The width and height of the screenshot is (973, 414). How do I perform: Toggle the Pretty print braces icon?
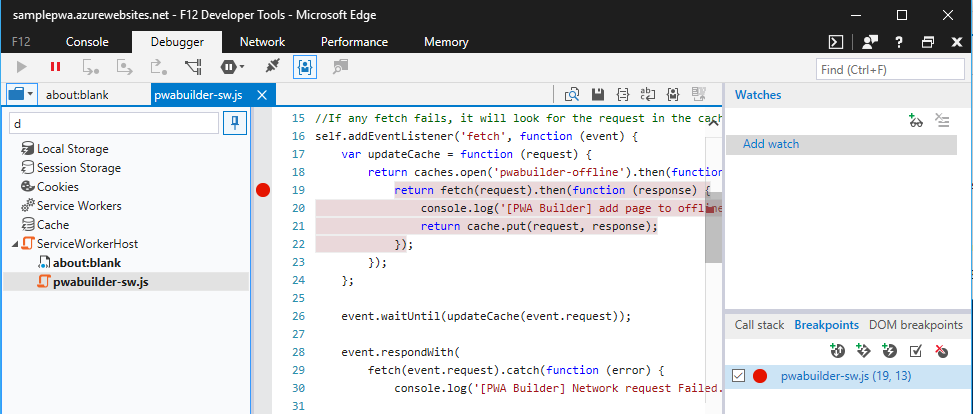click(623, 94)
